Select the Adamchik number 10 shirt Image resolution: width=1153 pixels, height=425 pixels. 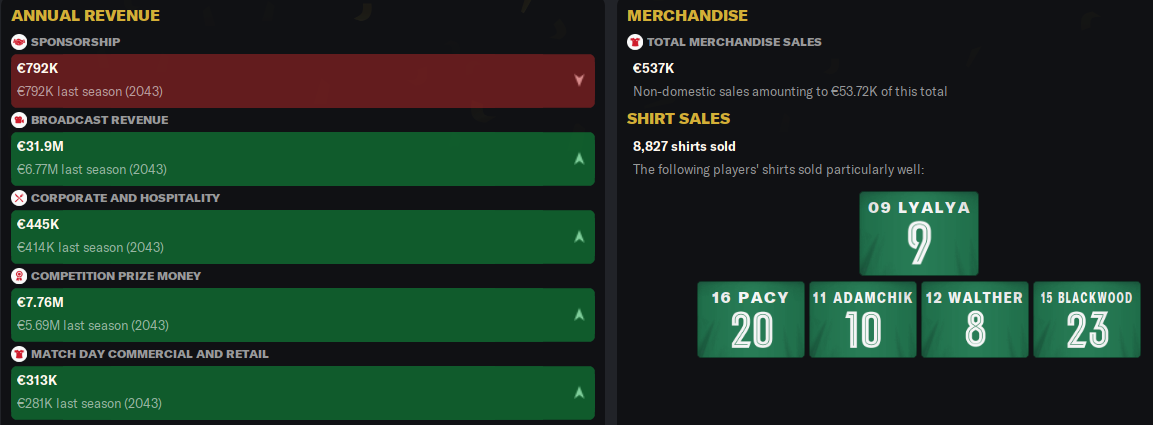coord(862,319)
